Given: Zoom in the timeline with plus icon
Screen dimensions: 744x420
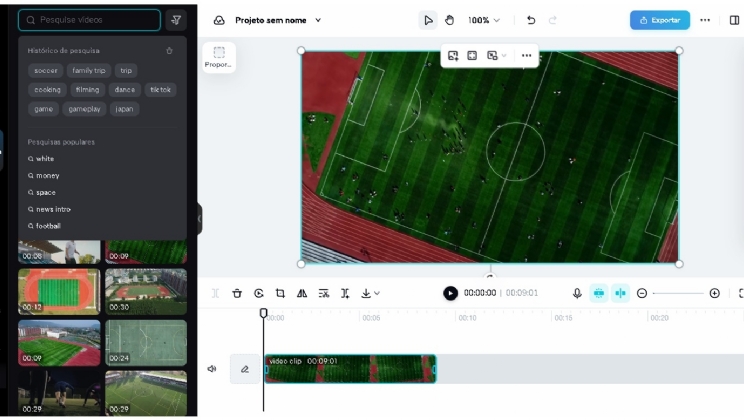Looking at the screenshot, I should point(715,293).
